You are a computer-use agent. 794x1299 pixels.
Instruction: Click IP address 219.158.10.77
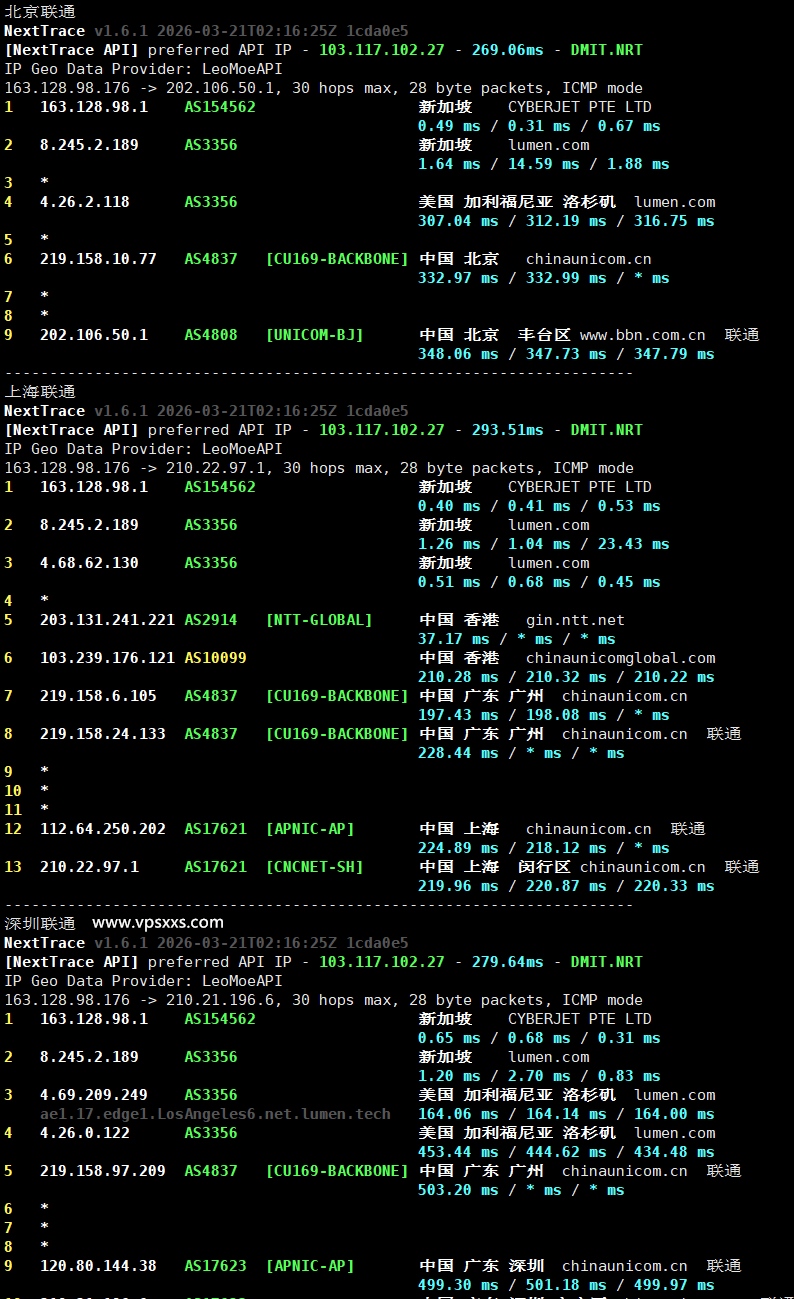[x=98, y=259]
